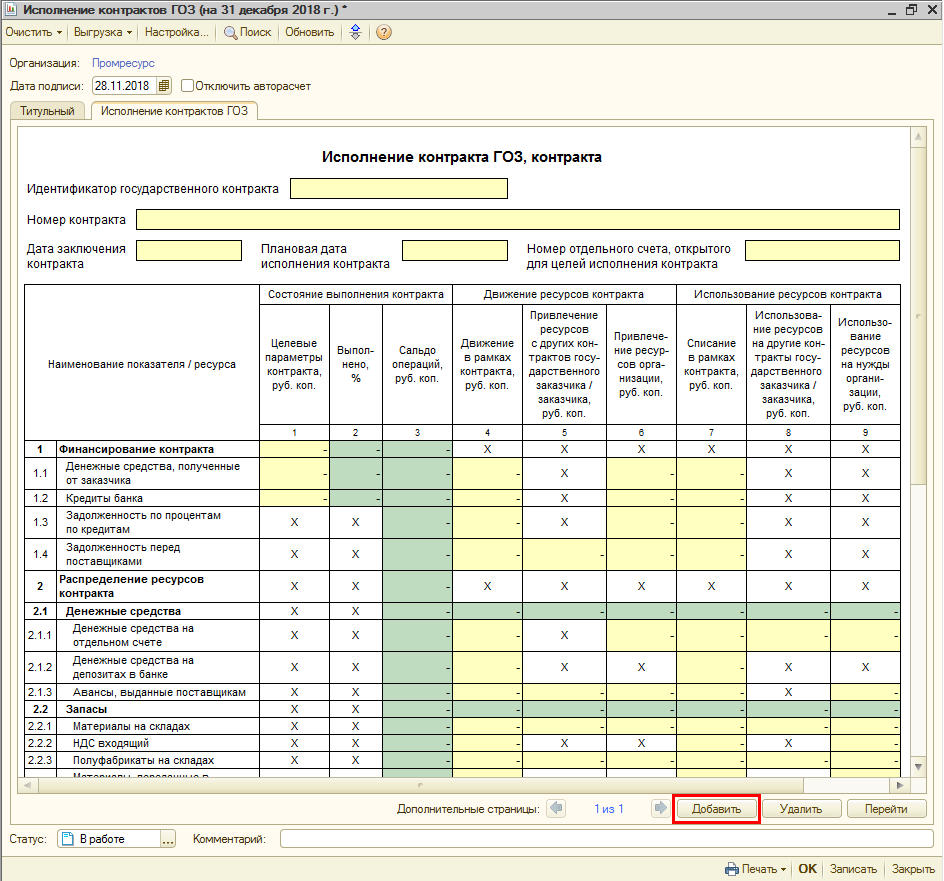Click the Записать button
This screenshot has height=881, width=944.
(853, 869)
